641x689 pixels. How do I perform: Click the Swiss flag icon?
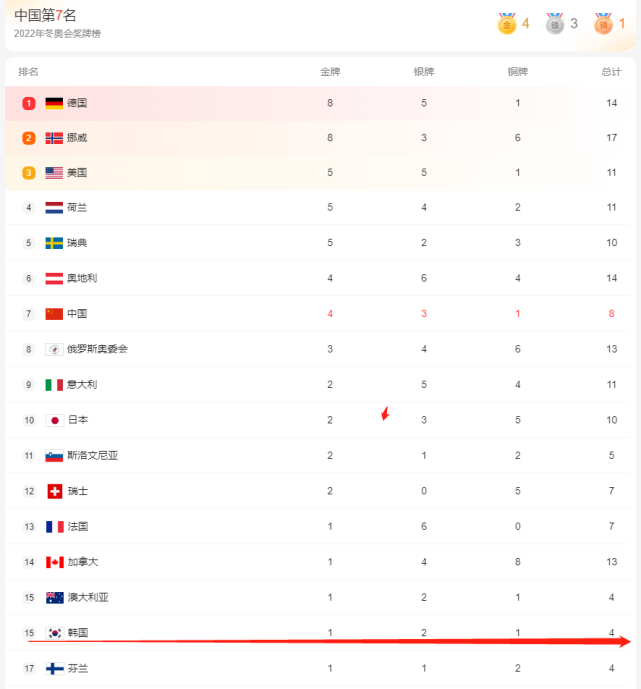(x=54, y=491)
